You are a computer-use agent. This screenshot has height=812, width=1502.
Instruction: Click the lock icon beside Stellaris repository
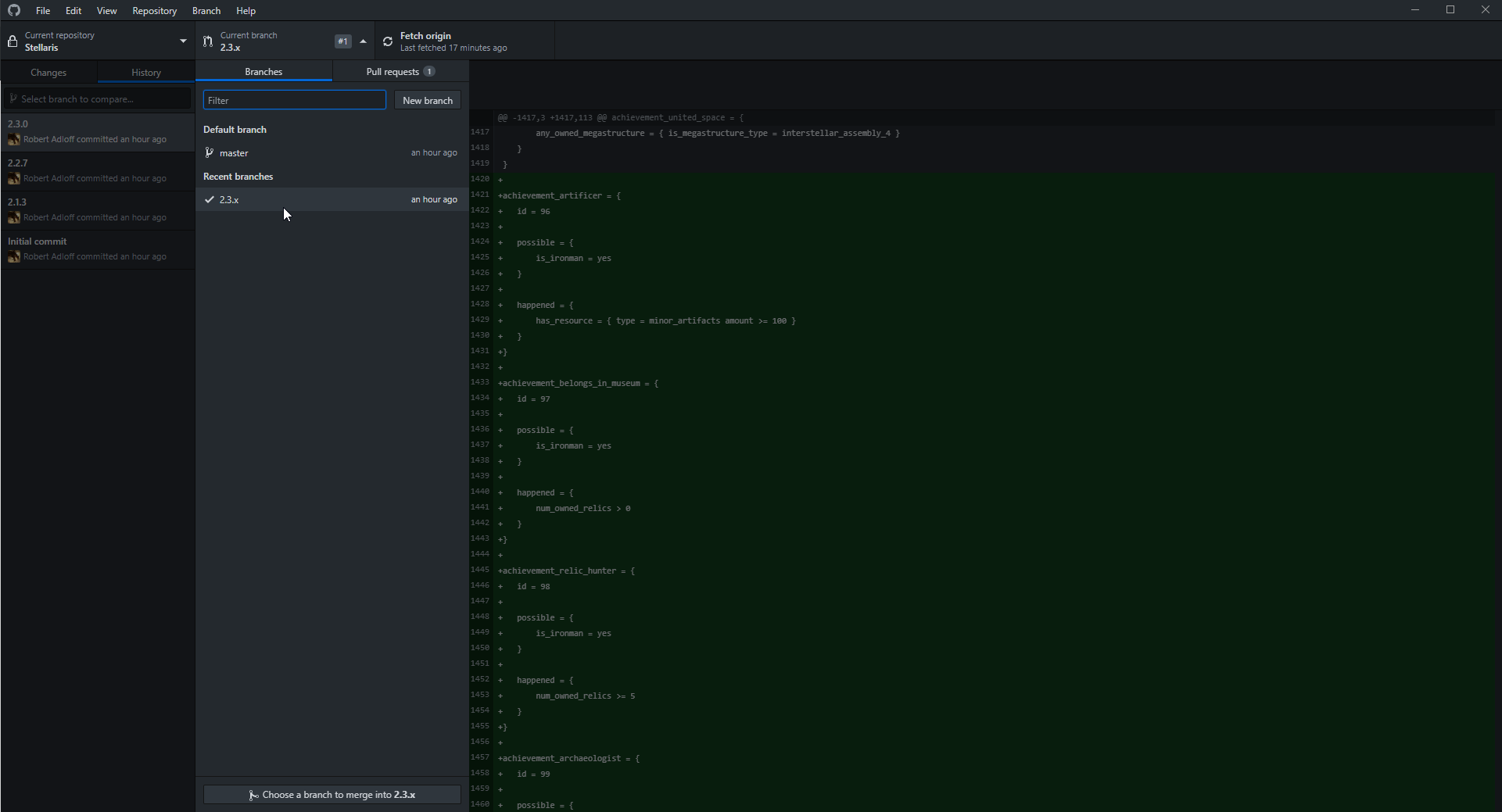point(13,41)
